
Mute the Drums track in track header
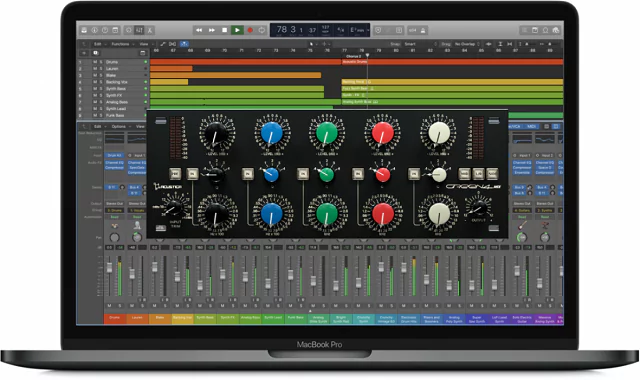pos(95,62)
